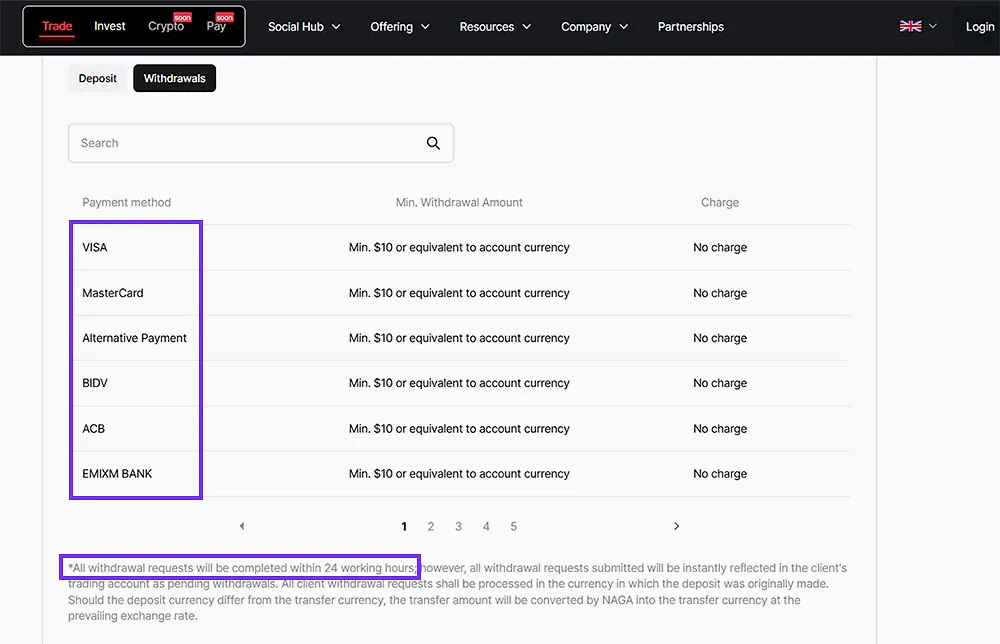
Task: Click No charge in VISA row
Action: (720, 247)
